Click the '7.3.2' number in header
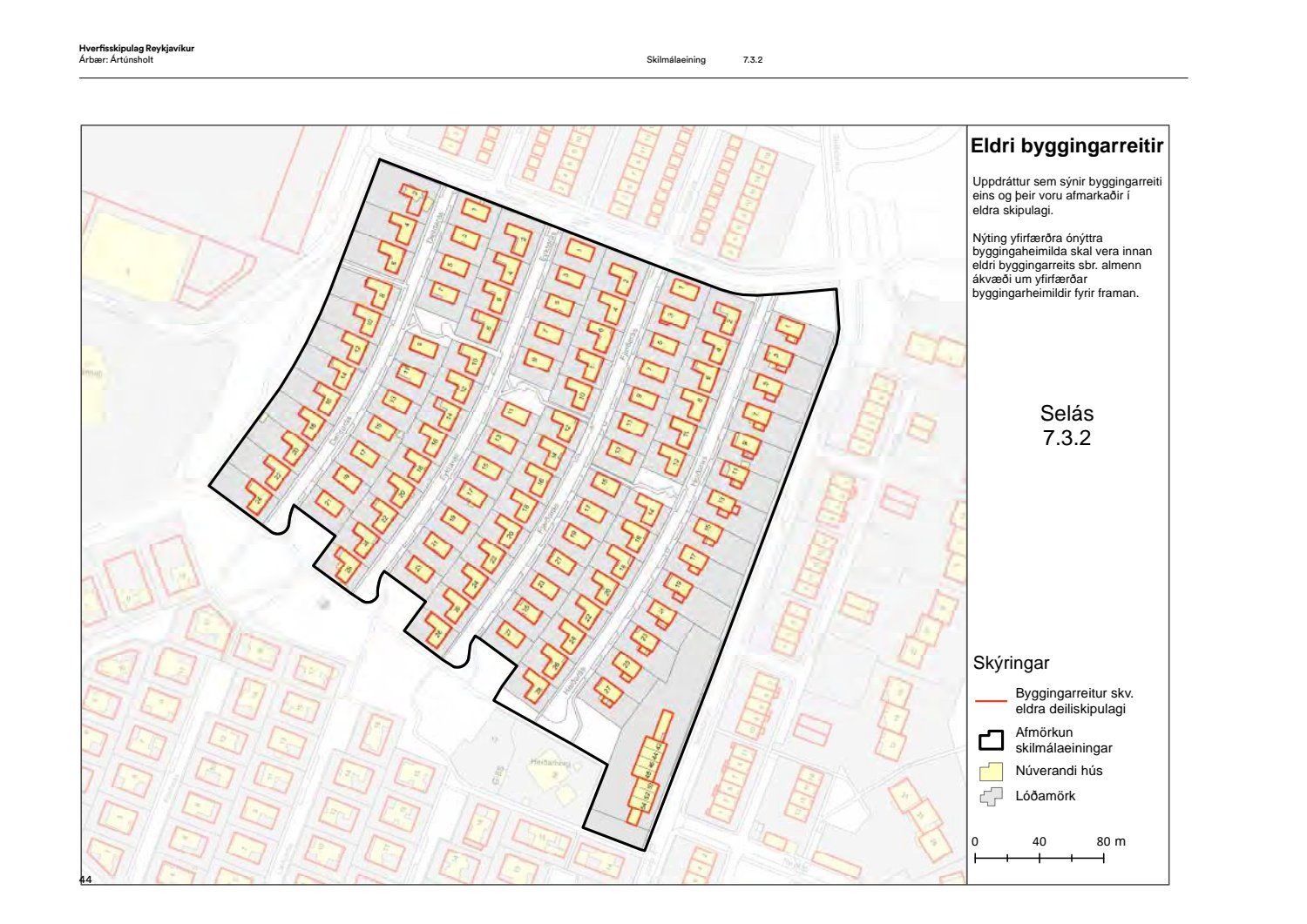The width and height of the screenshot is (1307, 924). (x=753, y=60)
